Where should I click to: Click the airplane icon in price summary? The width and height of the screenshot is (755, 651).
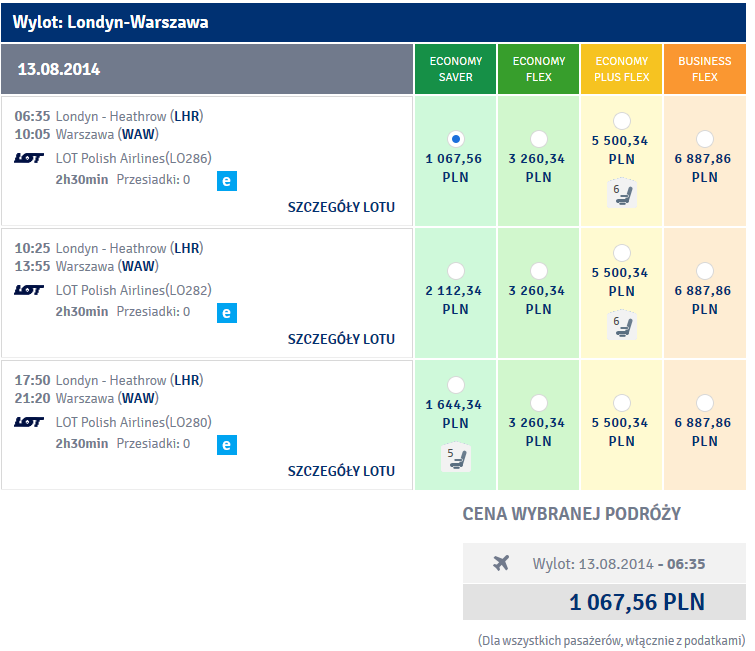tap(501, 563)
